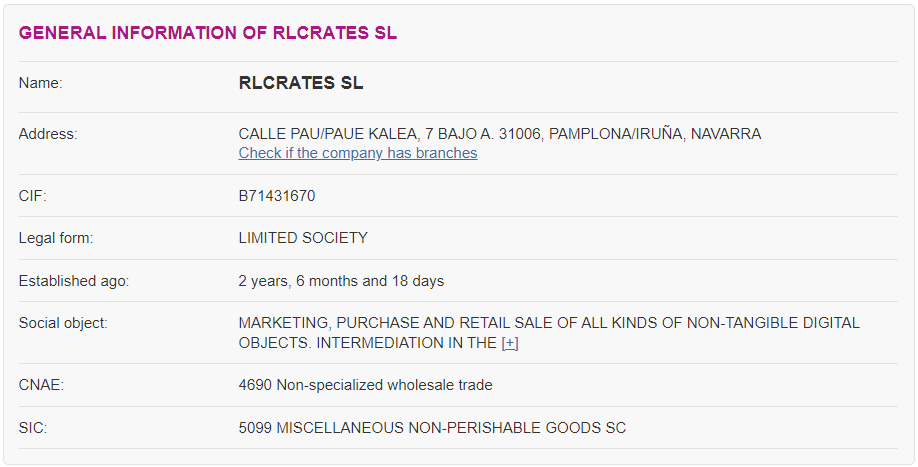Expand the social object text with [+]
The image size is (918, 467).
(x=510, y=343)
